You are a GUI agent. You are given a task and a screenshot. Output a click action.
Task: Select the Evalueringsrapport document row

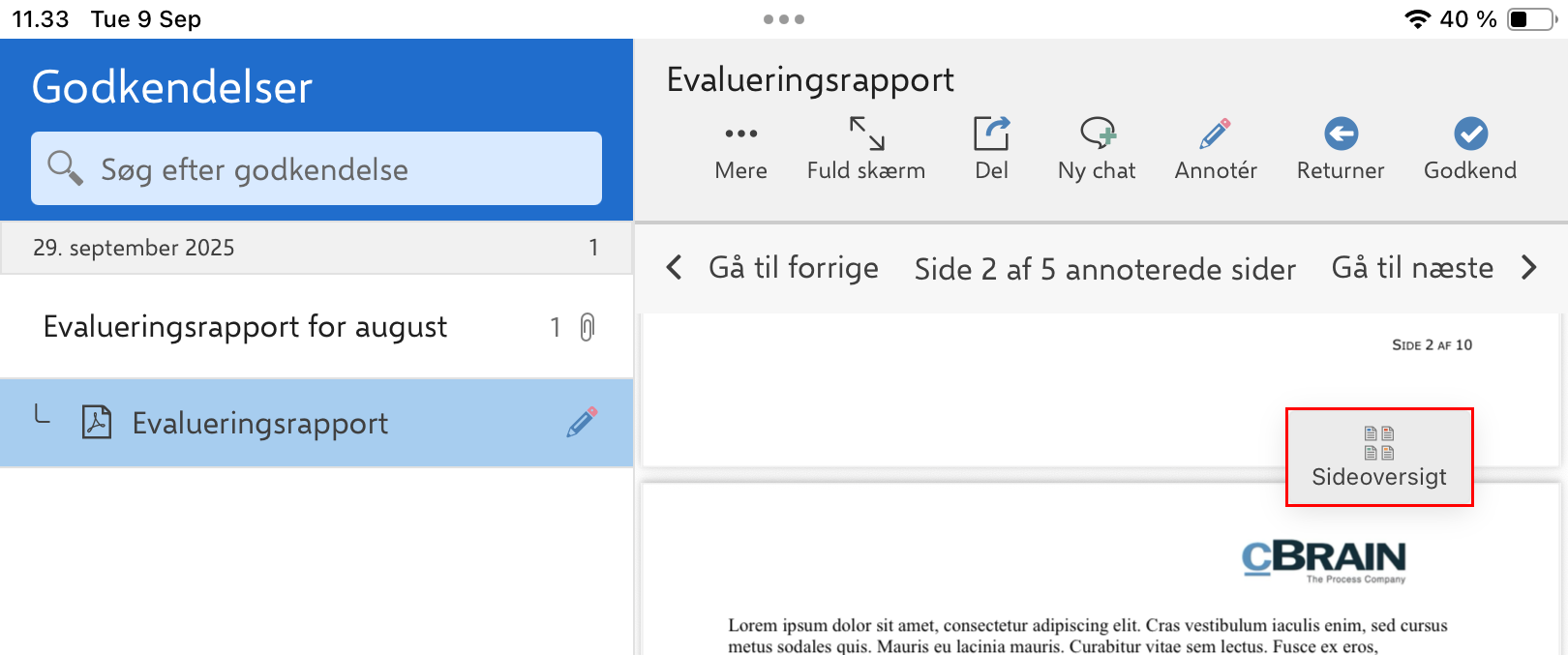[x=317, y=423]
